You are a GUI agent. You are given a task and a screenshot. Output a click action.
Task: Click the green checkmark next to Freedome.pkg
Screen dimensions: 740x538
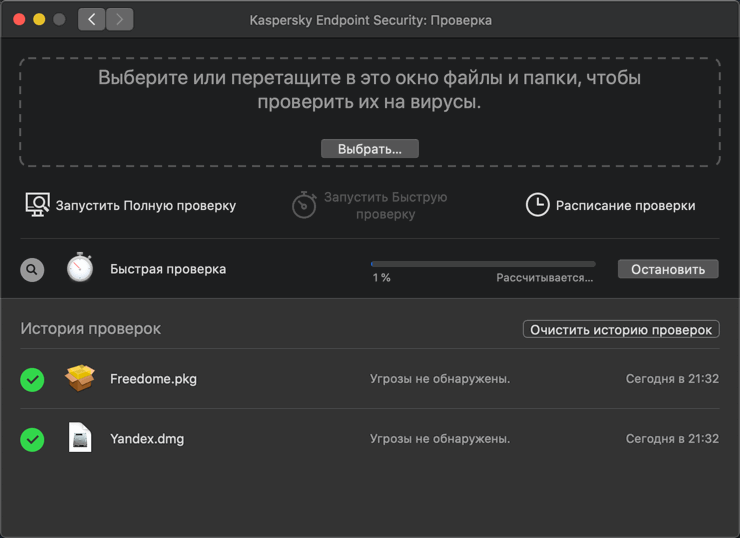[32, 379]
